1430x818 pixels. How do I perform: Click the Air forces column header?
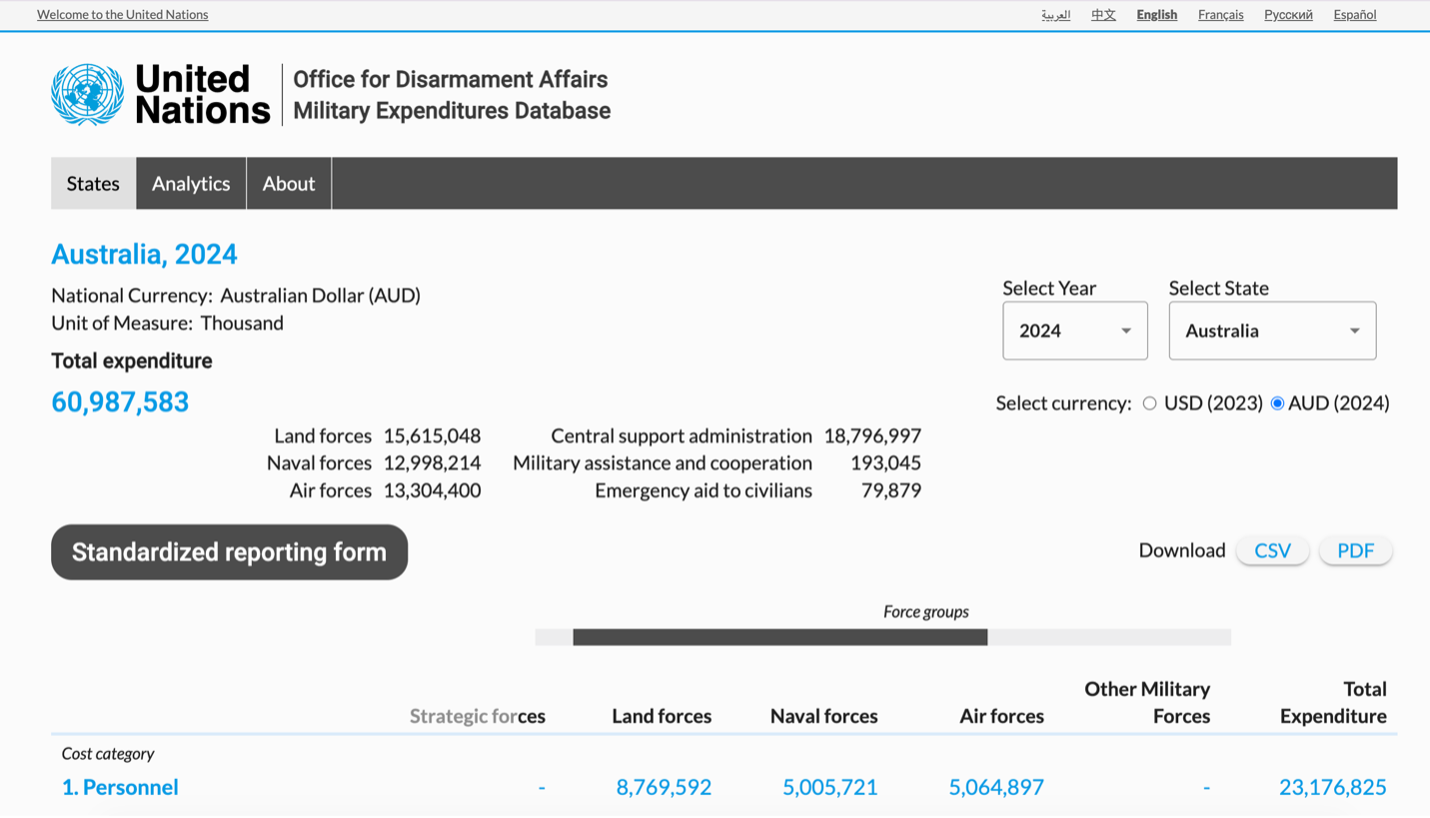click(x=1002, y=716)
